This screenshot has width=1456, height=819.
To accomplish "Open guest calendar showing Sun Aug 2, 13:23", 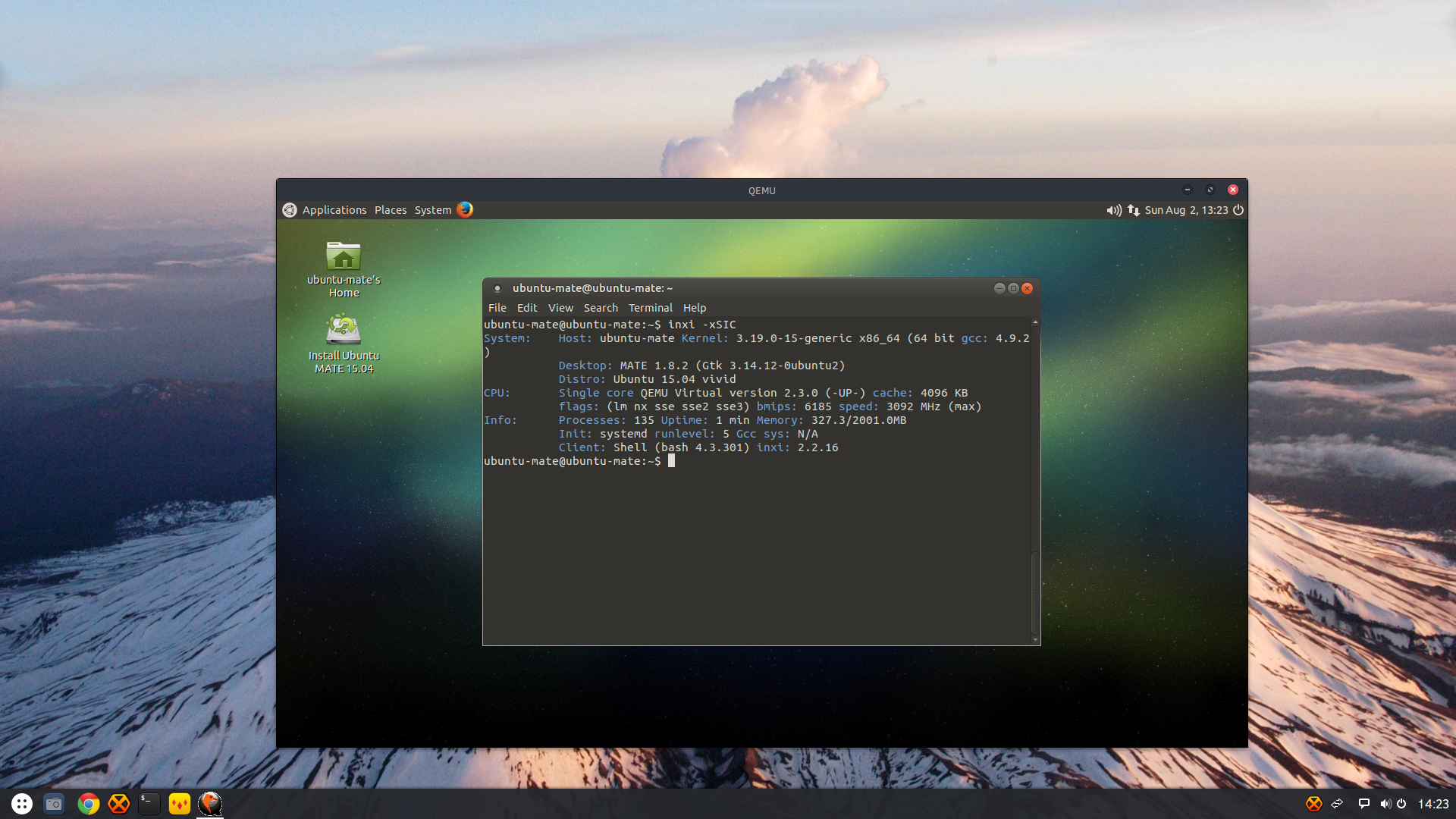I will click(x=1186, y=210).
